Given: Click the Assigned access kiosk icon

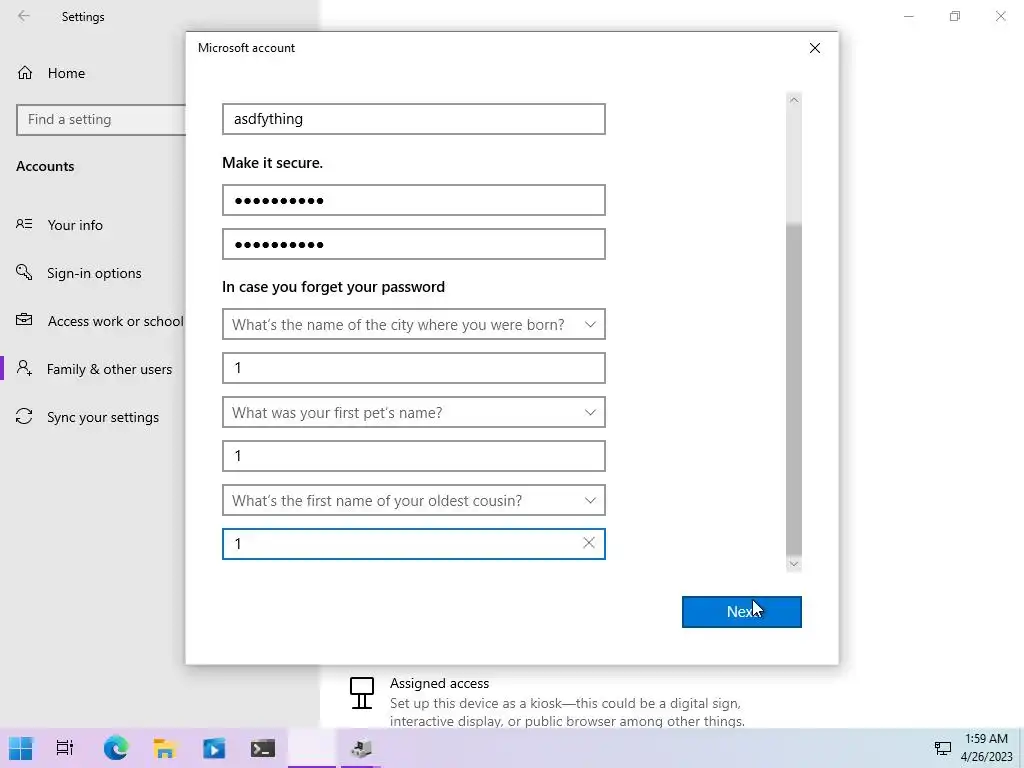Looking at the screenshot, I should point(362,693).
